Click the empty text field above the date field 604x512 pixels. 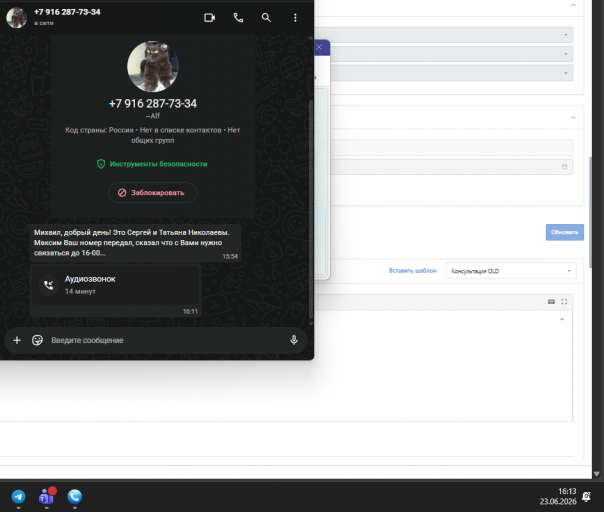click(x=451, y=148)
